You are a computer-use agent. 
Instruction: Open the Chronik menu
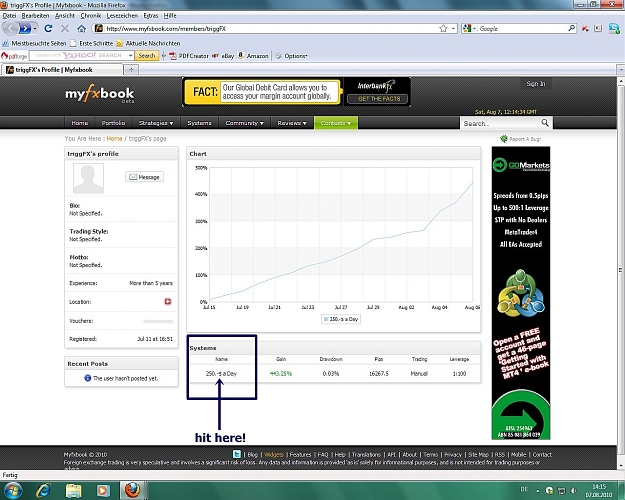click(90, 16)
